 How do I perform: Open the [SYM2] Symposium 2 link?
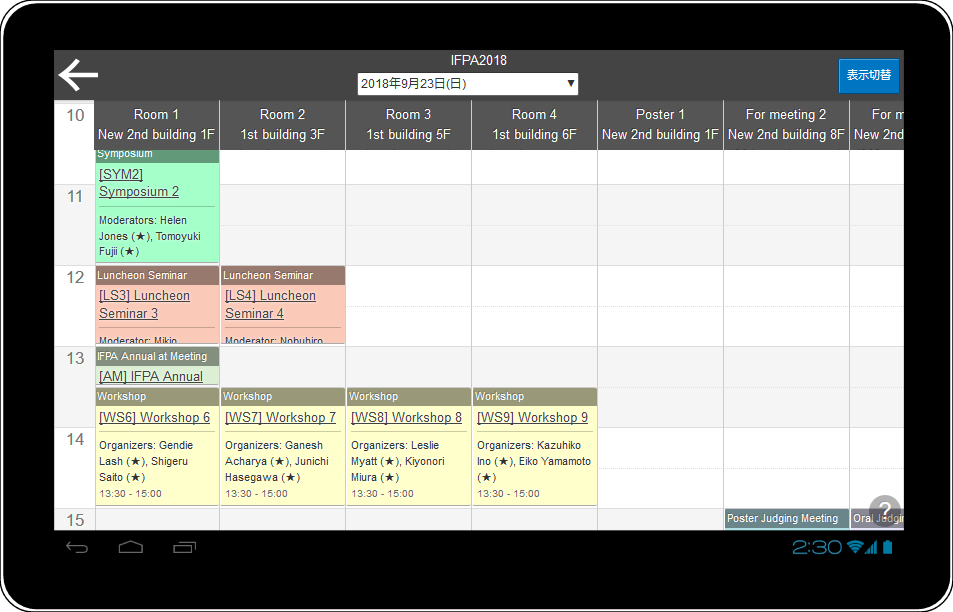pos(139,183)
